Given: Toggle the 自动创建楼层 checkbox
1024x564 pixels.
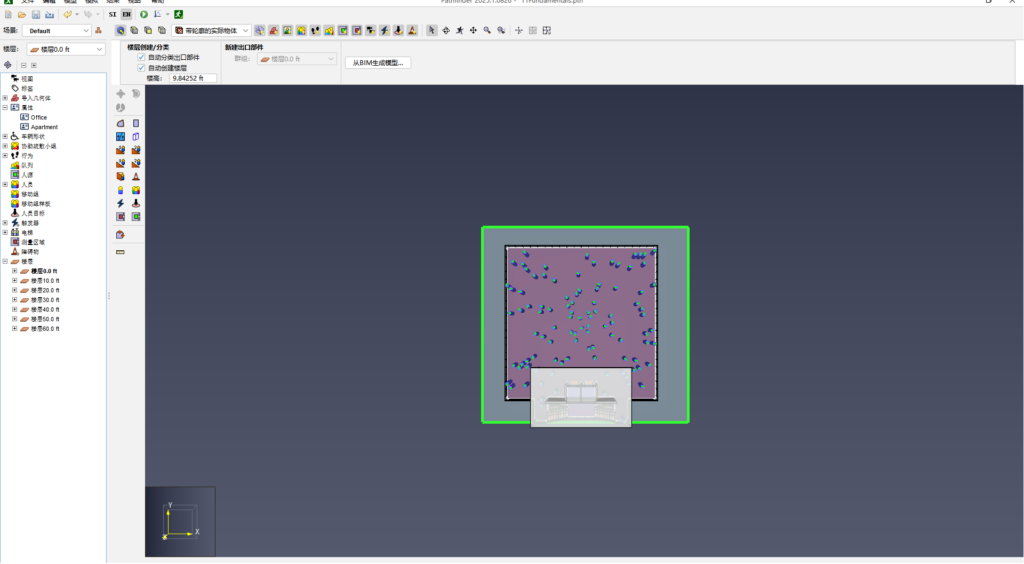Looking at the screenshot, I should click(x=141, y=68).
